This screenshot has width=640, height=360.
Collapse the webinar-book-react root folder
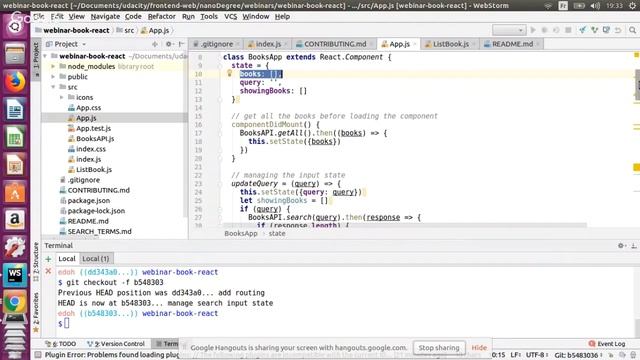click(x=45, y=56)
